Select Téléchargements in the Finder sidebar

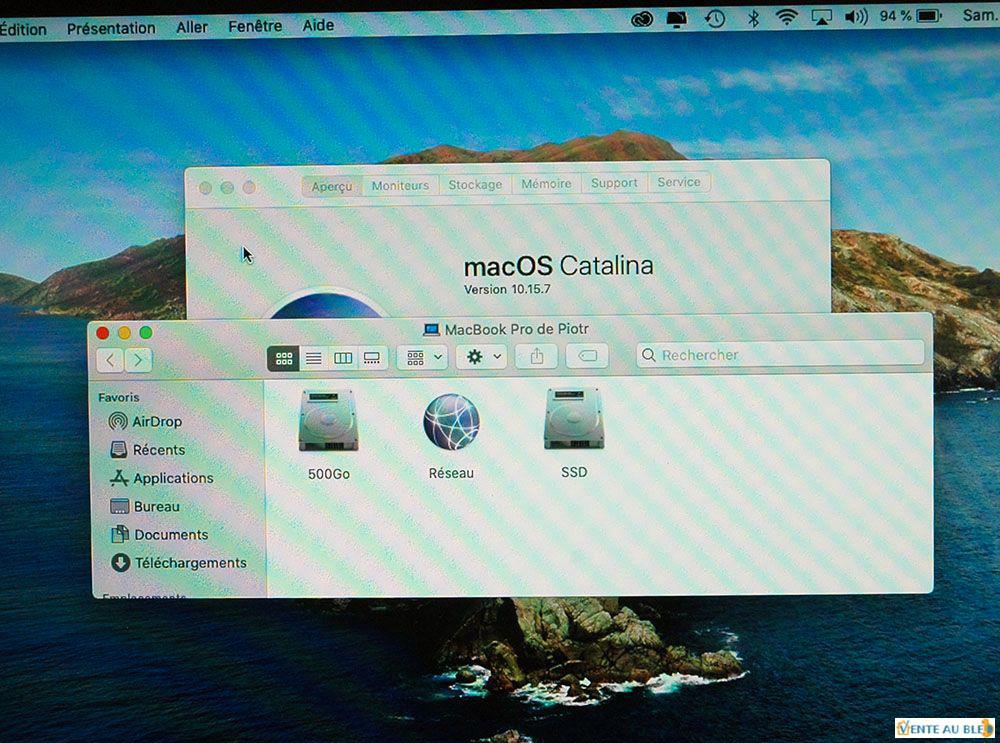[179, 563]
